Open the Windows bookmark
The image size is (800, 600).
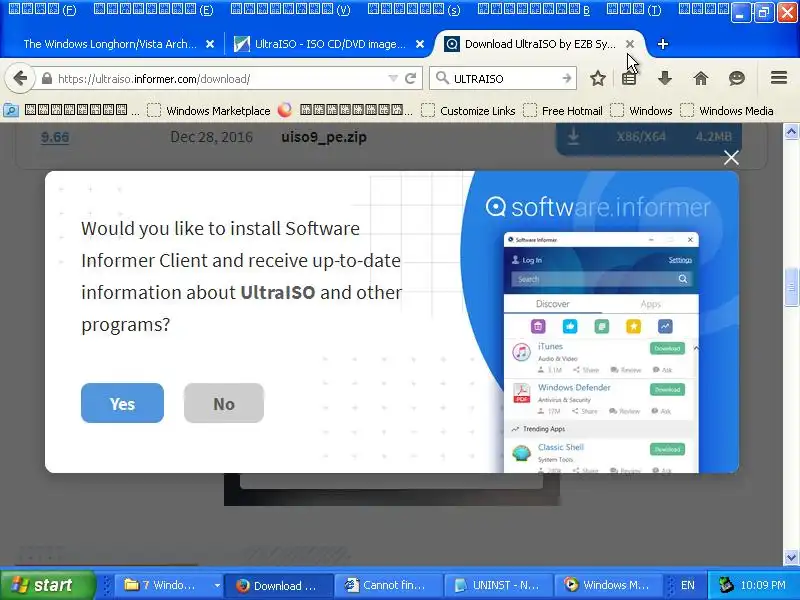tap(642, 111)
